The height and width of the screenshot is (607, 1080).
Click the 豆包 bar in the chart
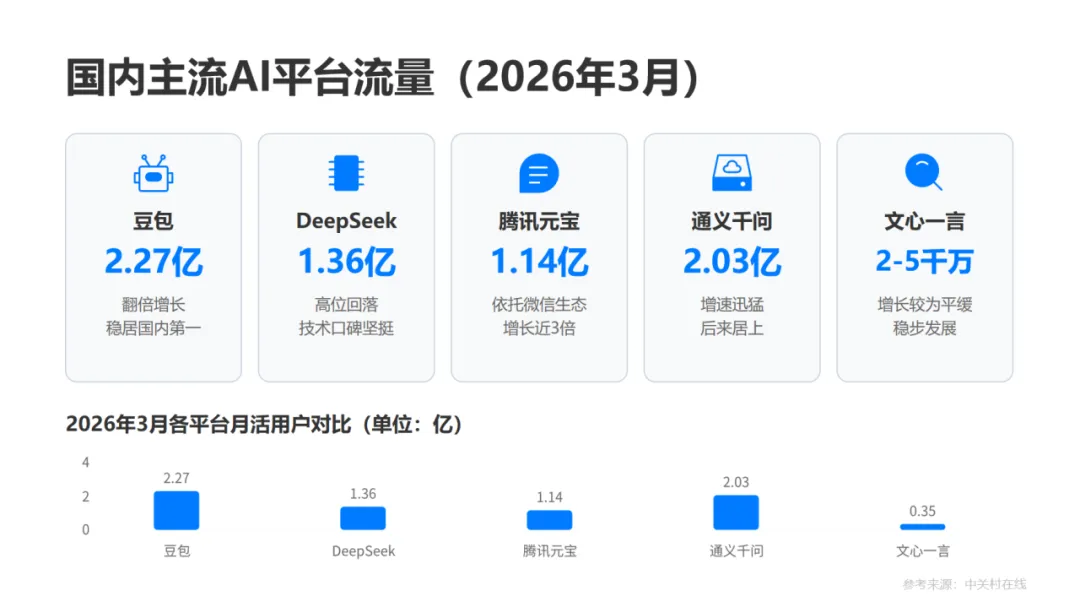point(176,511)
